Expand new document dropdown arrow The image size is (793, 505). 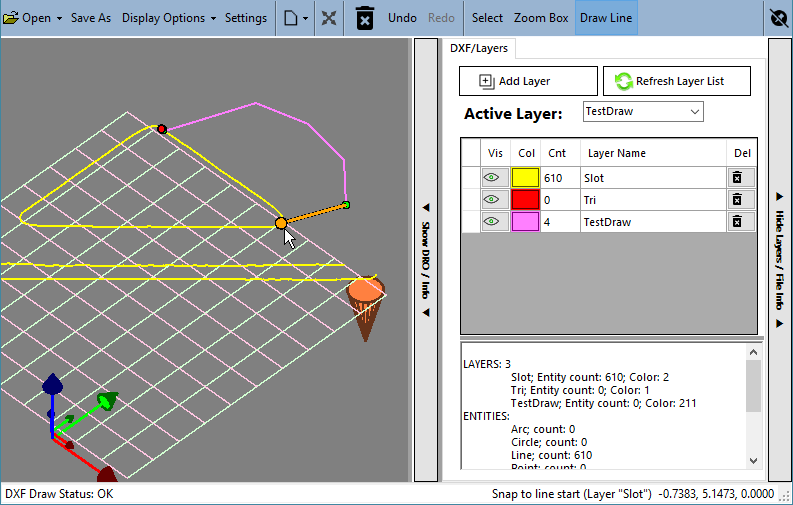point(305,18)
